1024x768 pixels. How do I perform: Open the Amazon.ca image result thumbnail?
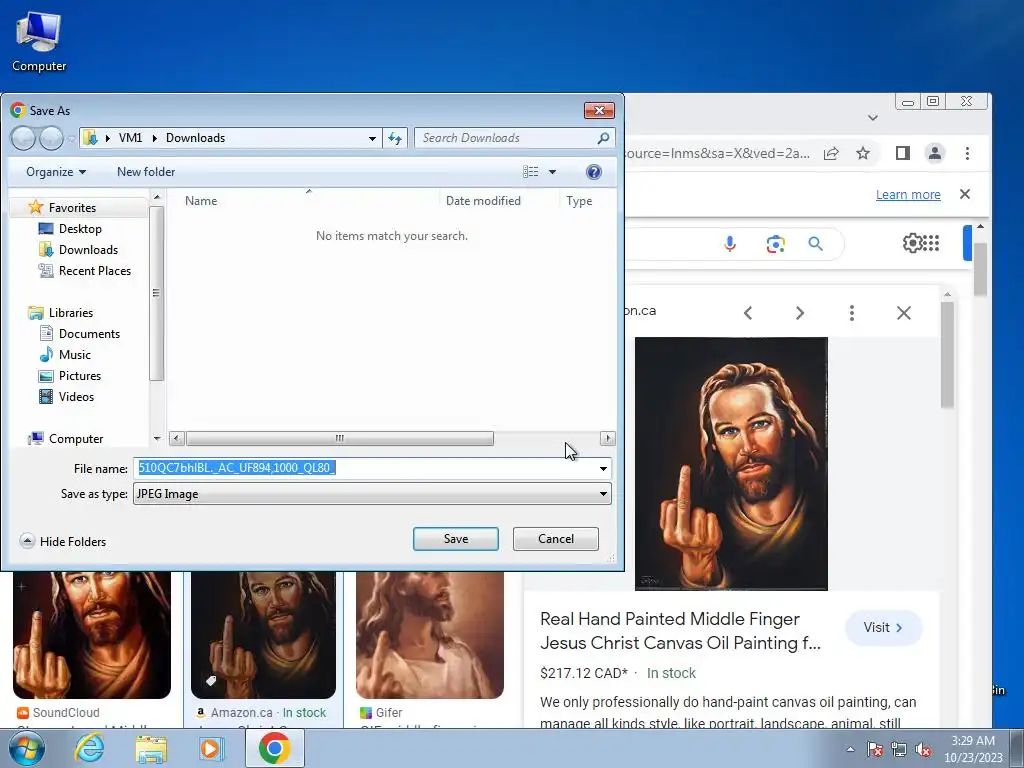263,634
